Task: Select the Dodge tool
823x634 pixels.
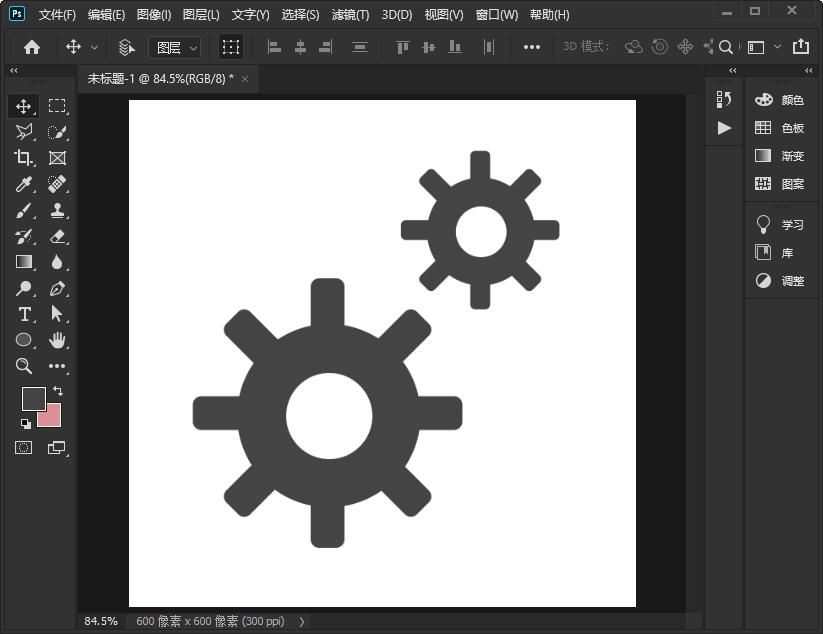Action: click(x=23, y=288)
